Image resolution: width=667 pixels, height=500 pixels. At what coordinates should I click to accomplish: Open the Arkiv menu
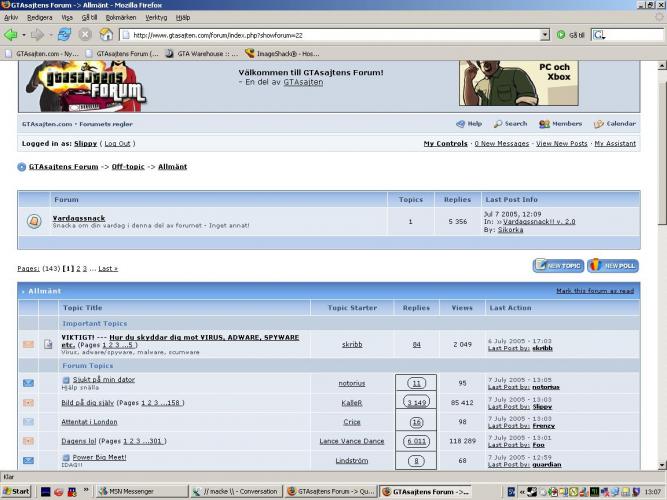pos(11,17)
